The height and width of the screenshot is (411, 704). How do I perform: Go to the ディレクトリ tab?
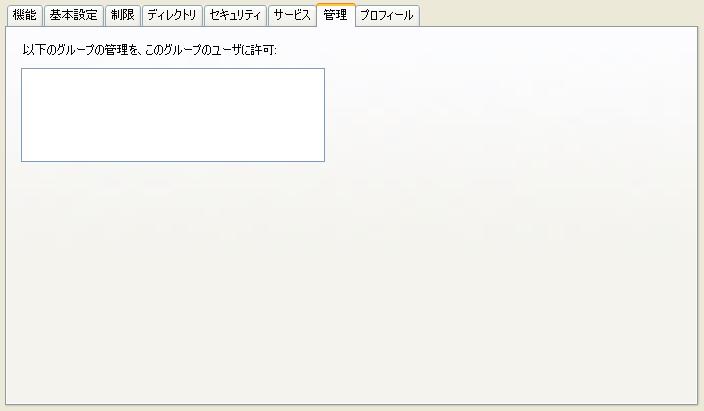click(x=172, y=15)
